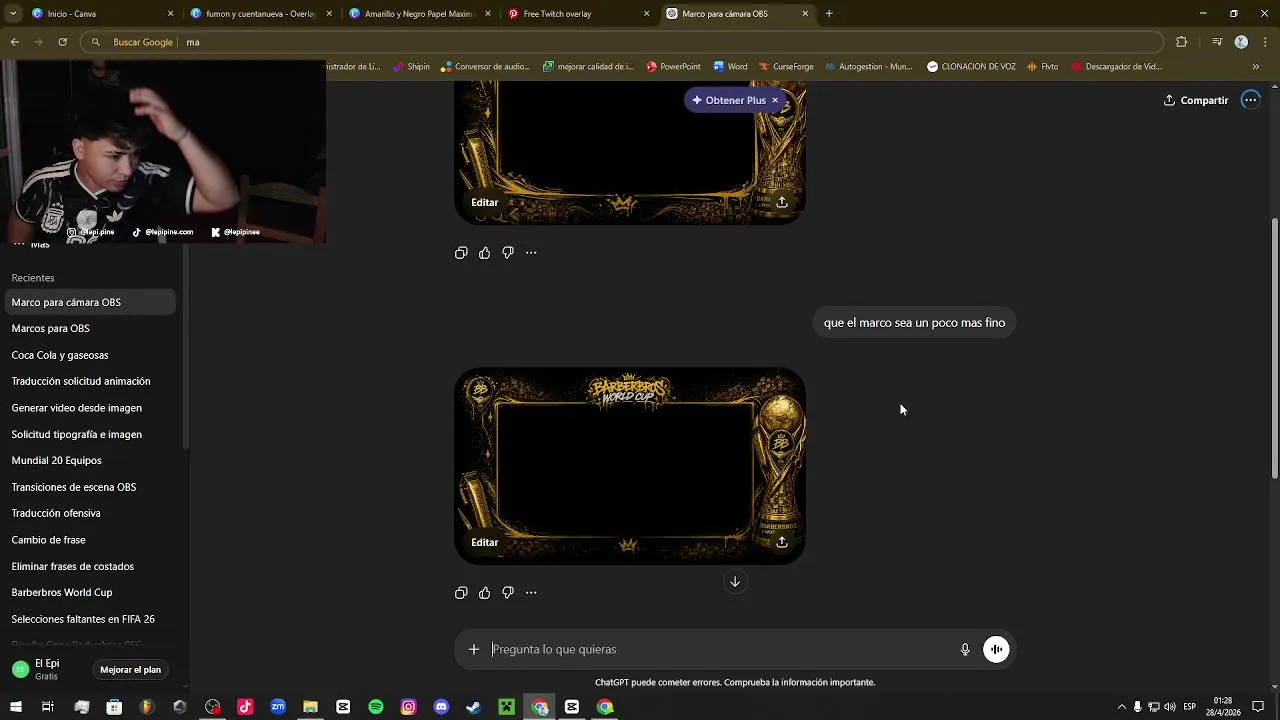1280x720 pixels.
Task: Open the Transiciones de escena OBS chat
Action: pos(88,487)
